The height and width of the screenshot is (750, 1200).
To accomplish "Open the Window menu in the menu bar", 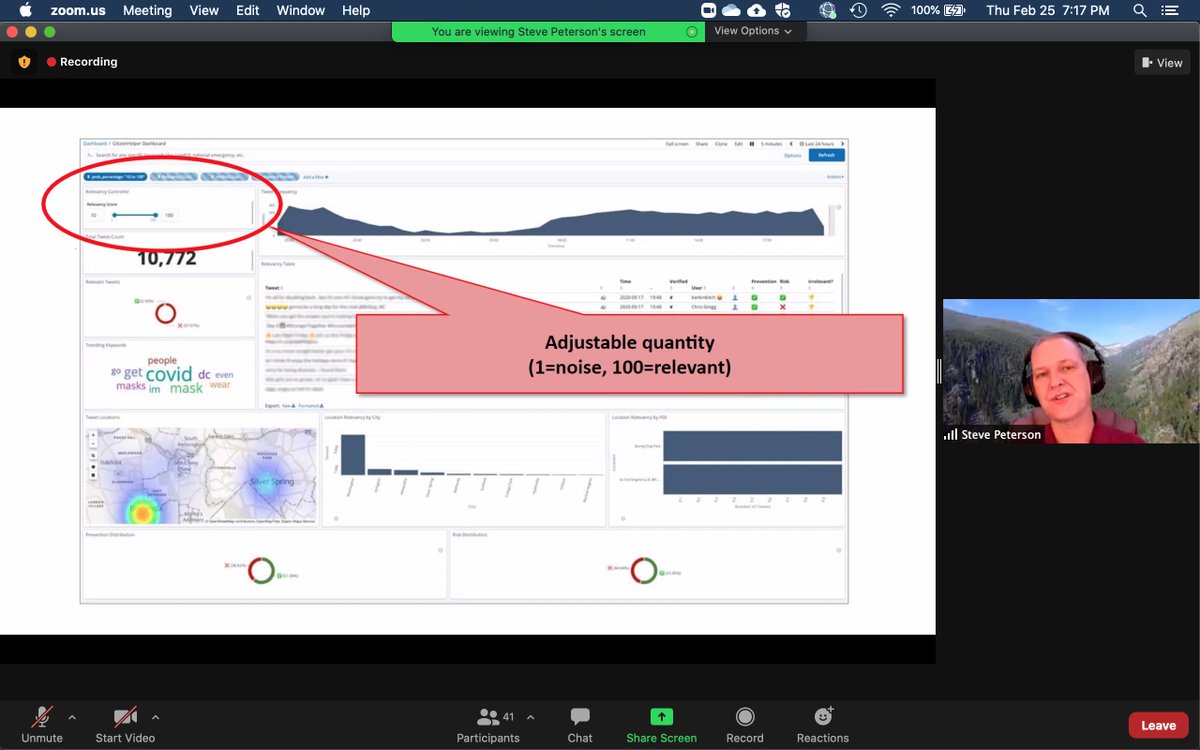I will 300,10.
